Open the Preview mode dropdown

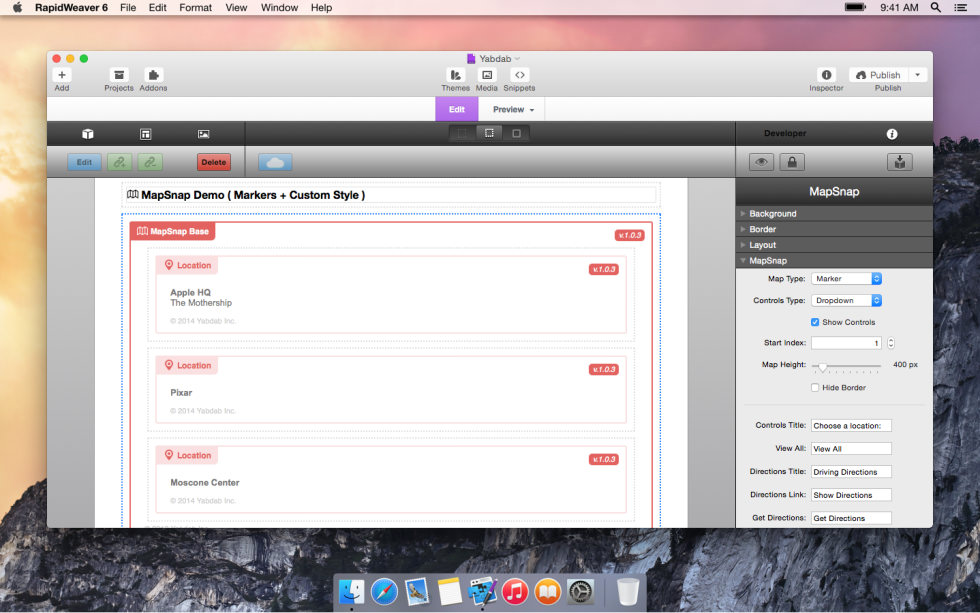513,109
